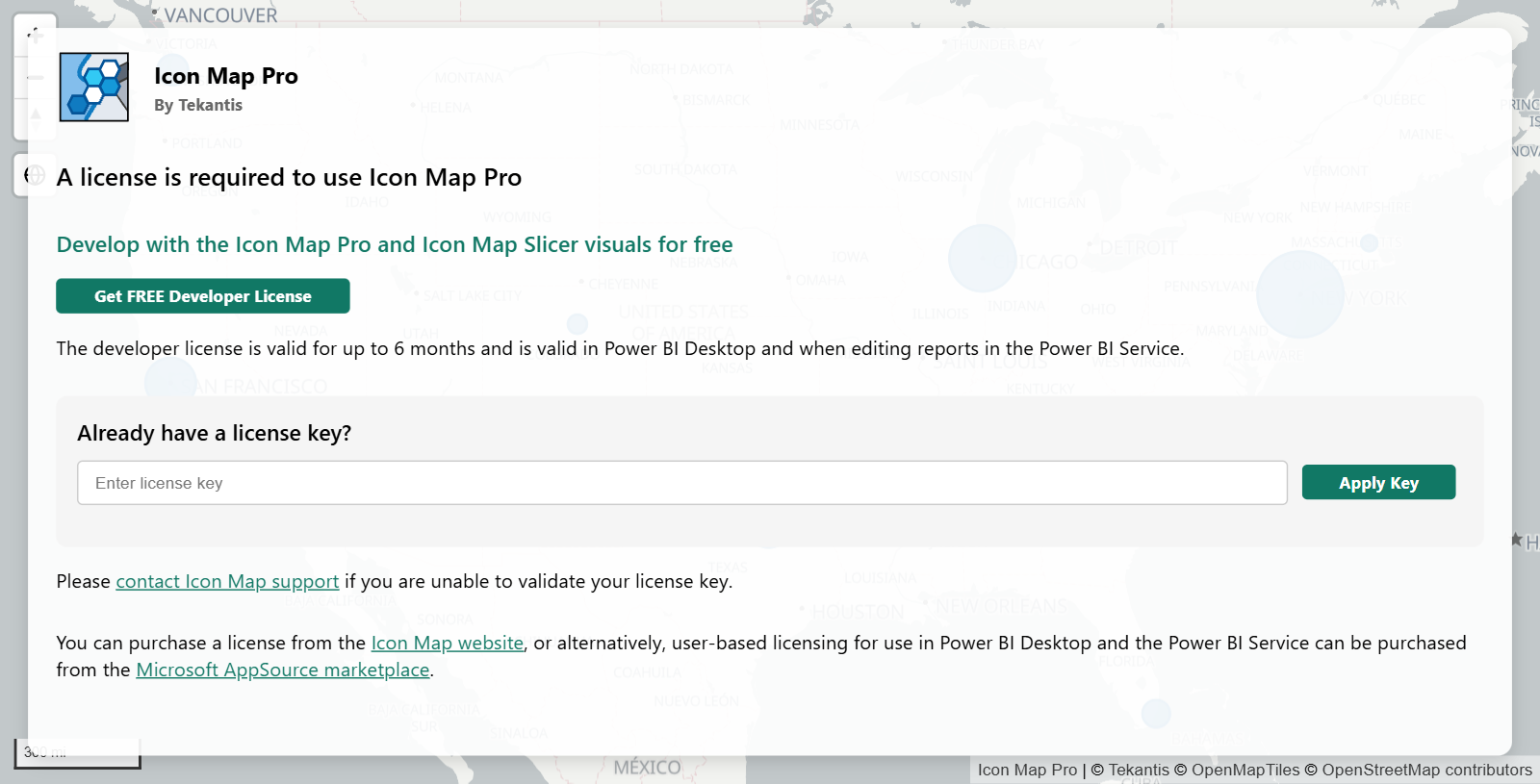This screenshot has width=1540, height=784.
Task: Open the contact Icon Map support link
Action: pos(227,582)
